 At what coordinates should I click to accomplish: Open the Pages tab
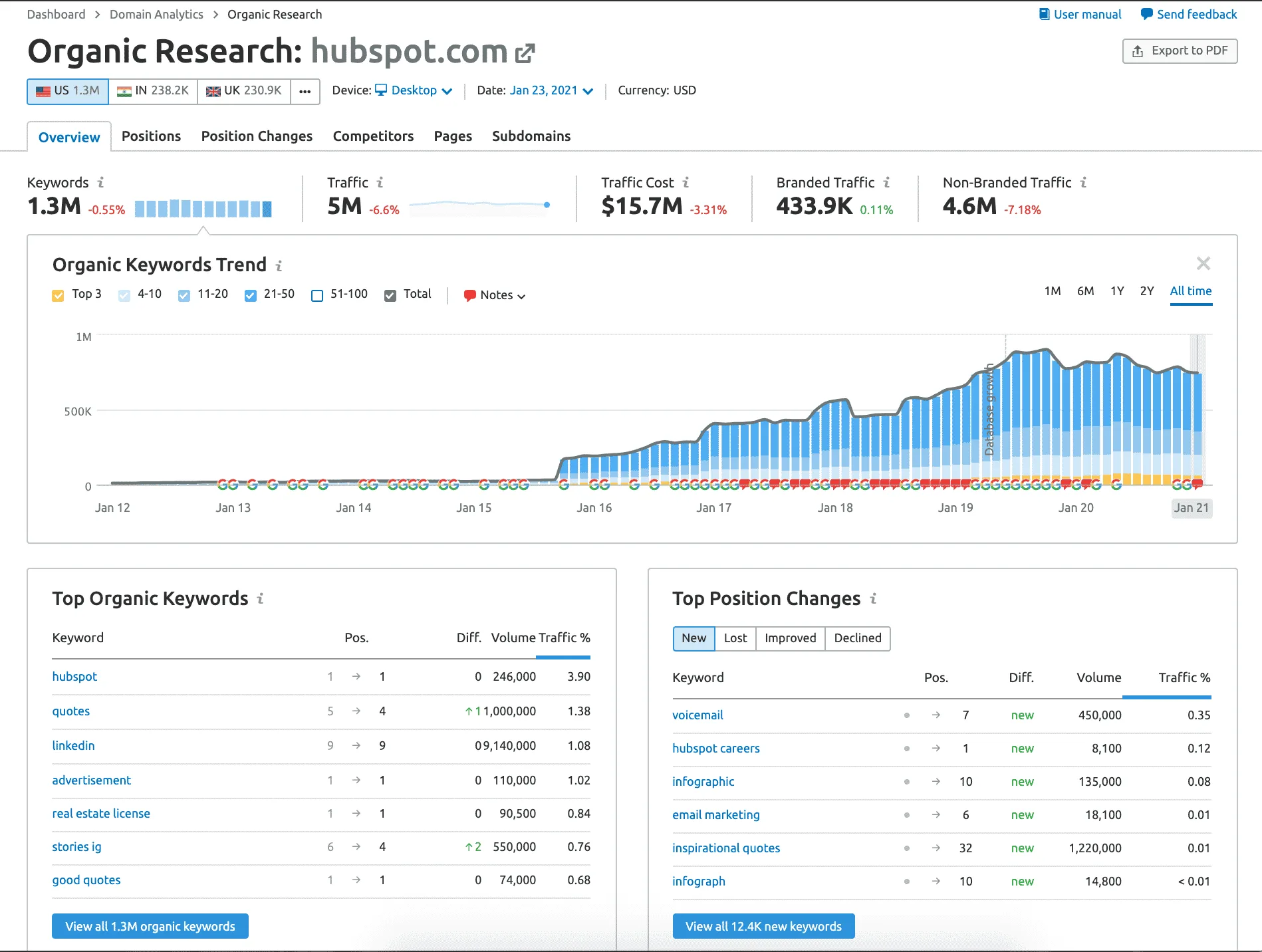coord(453,136)
